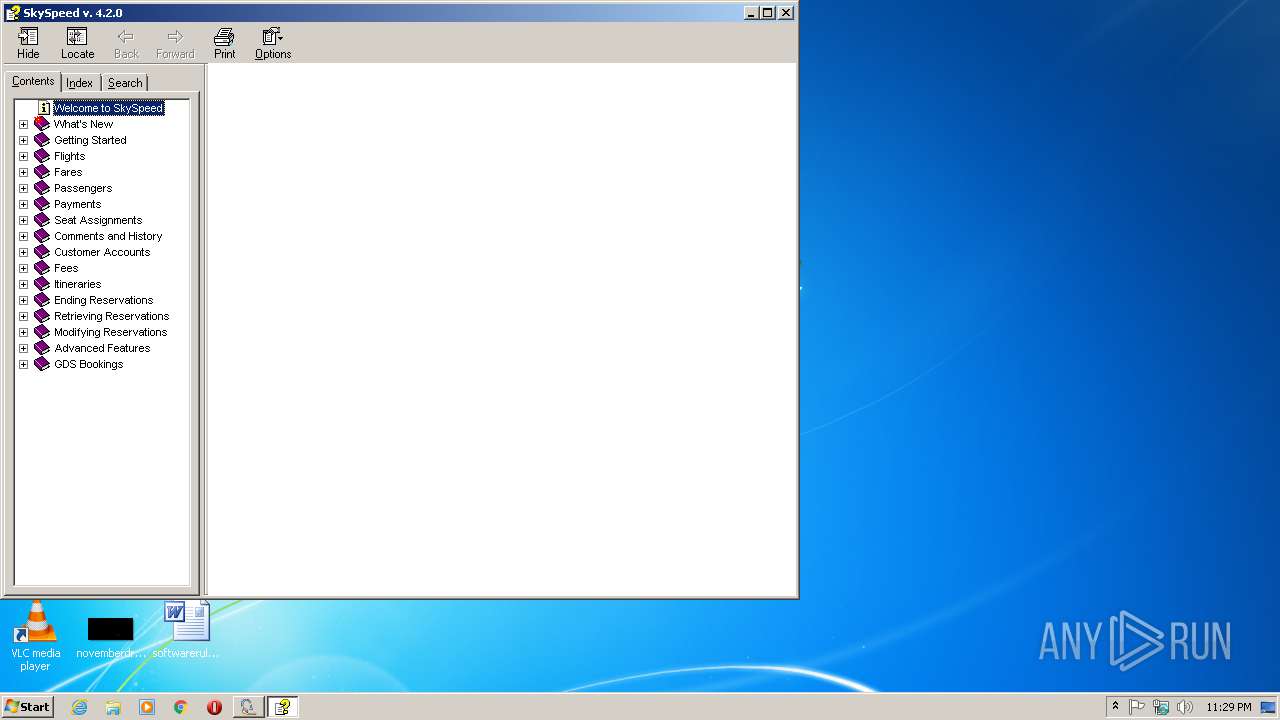Click the Flights book icon

pyautogui.click(x=42, y=156)
